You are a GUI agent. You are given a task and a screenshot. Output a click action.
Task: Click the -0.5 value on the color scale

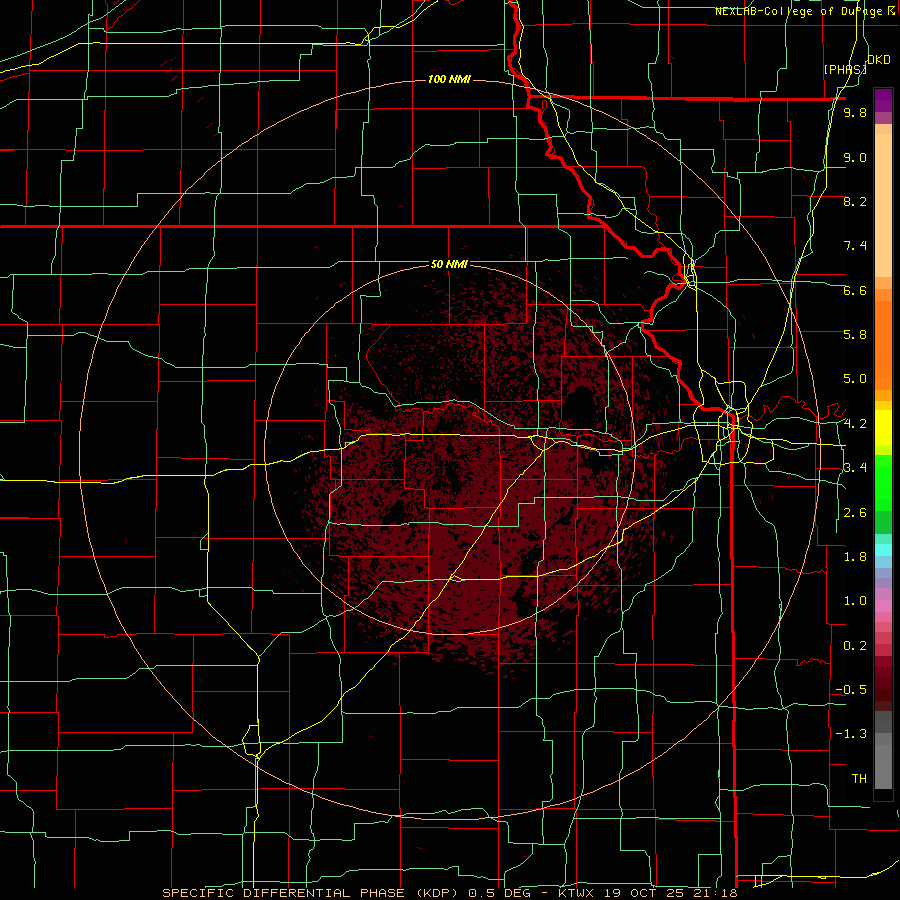click(x=851, y=690)
